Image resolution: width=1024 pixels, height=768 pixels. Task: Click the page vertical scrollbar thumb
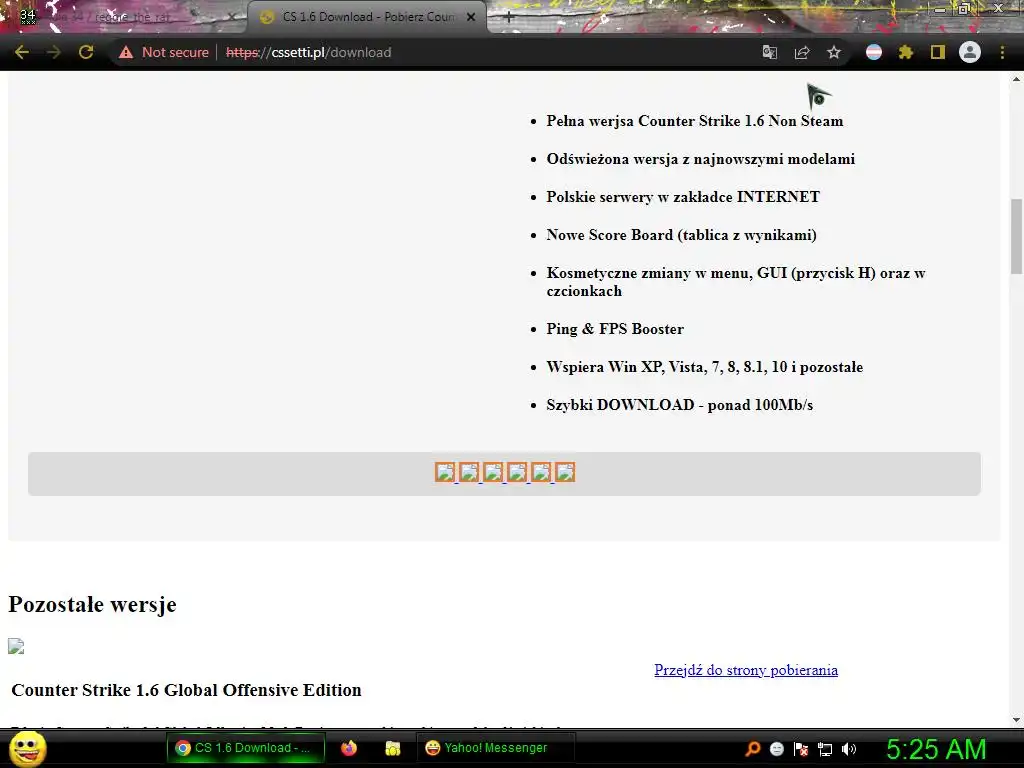click(1016, 236)
